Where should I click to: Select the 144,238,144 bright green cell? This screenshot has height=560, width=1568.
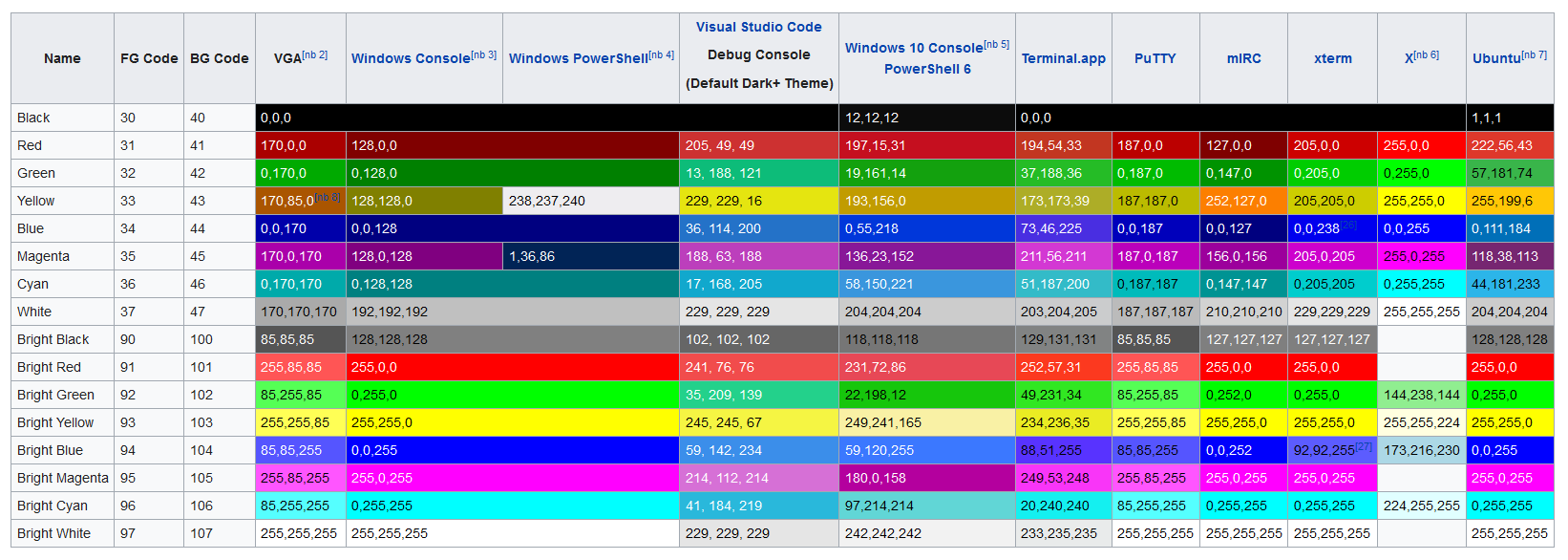click(x=1422, y=395)
